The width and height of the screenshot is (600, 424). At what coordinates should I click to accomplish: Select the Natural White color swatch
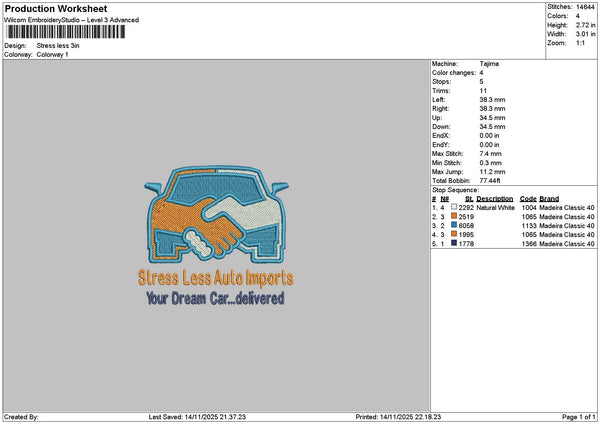(455, 208)
